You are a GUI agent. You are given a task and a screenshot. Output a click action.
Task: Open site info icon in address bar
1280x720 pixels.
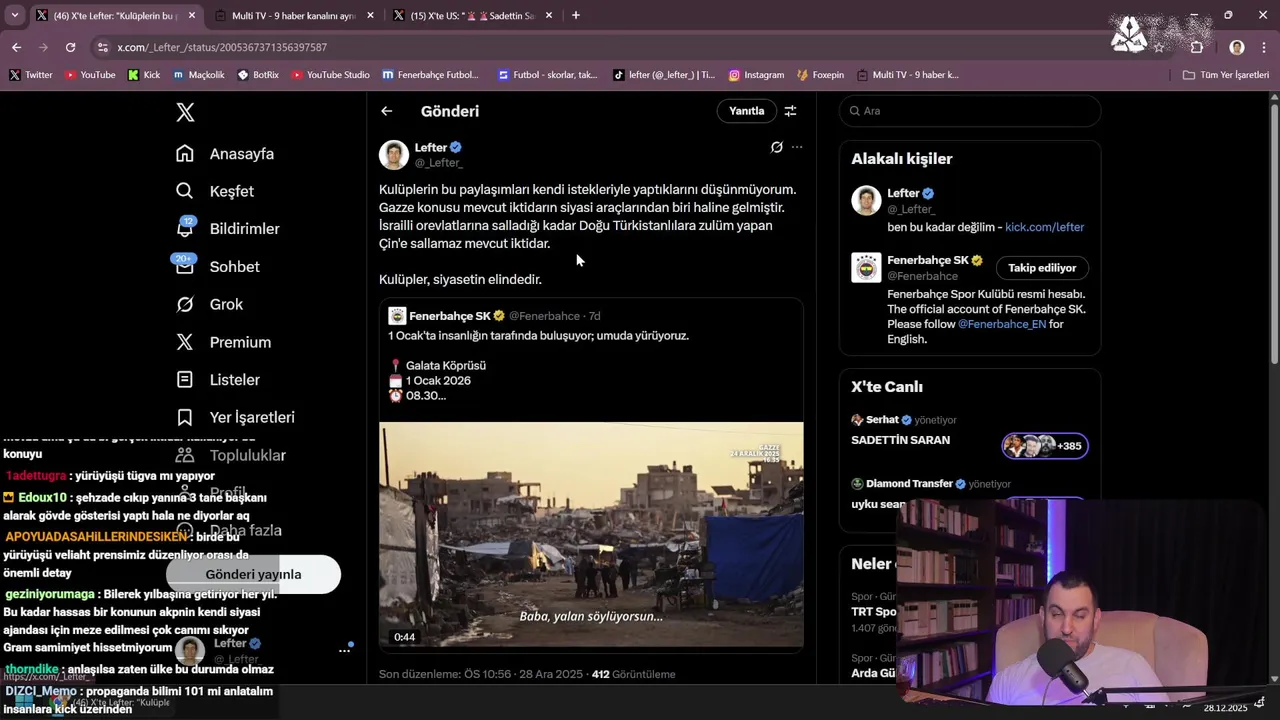pyautogui.click(x=102, y=47)
